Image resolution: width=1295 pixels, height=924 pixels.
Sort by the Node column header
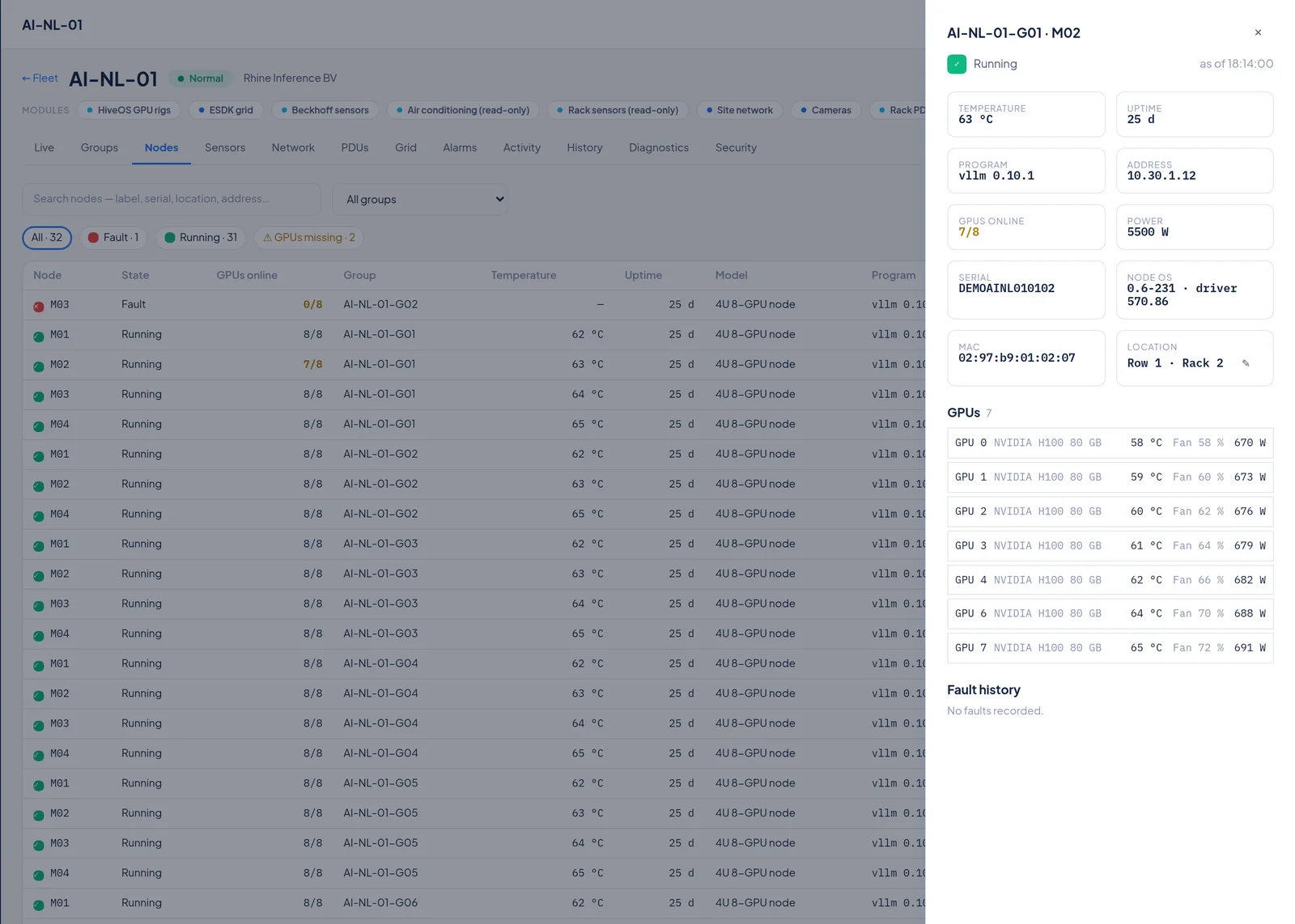click(x=47, y=276)
